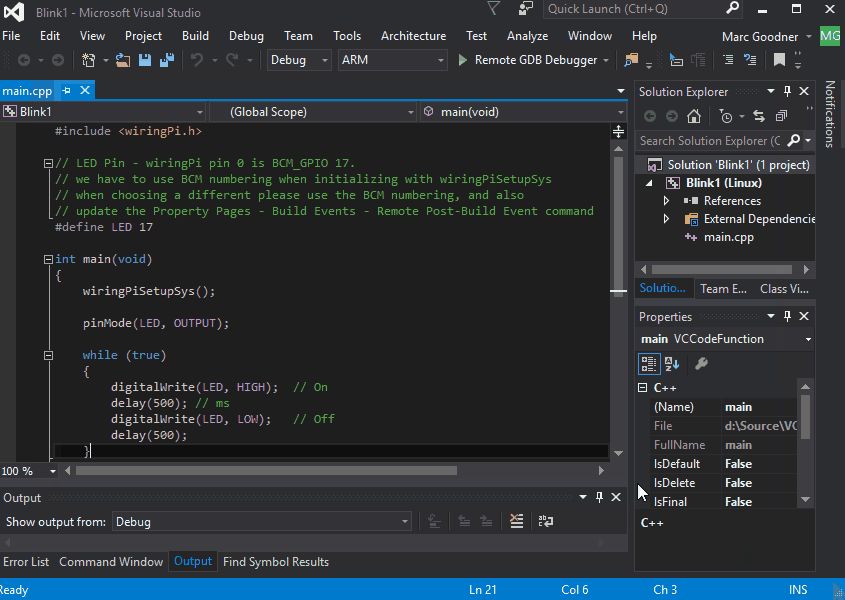Open the (Global Scope) dropdown
Screen dimensions: 845x600
tap(313, 112)
